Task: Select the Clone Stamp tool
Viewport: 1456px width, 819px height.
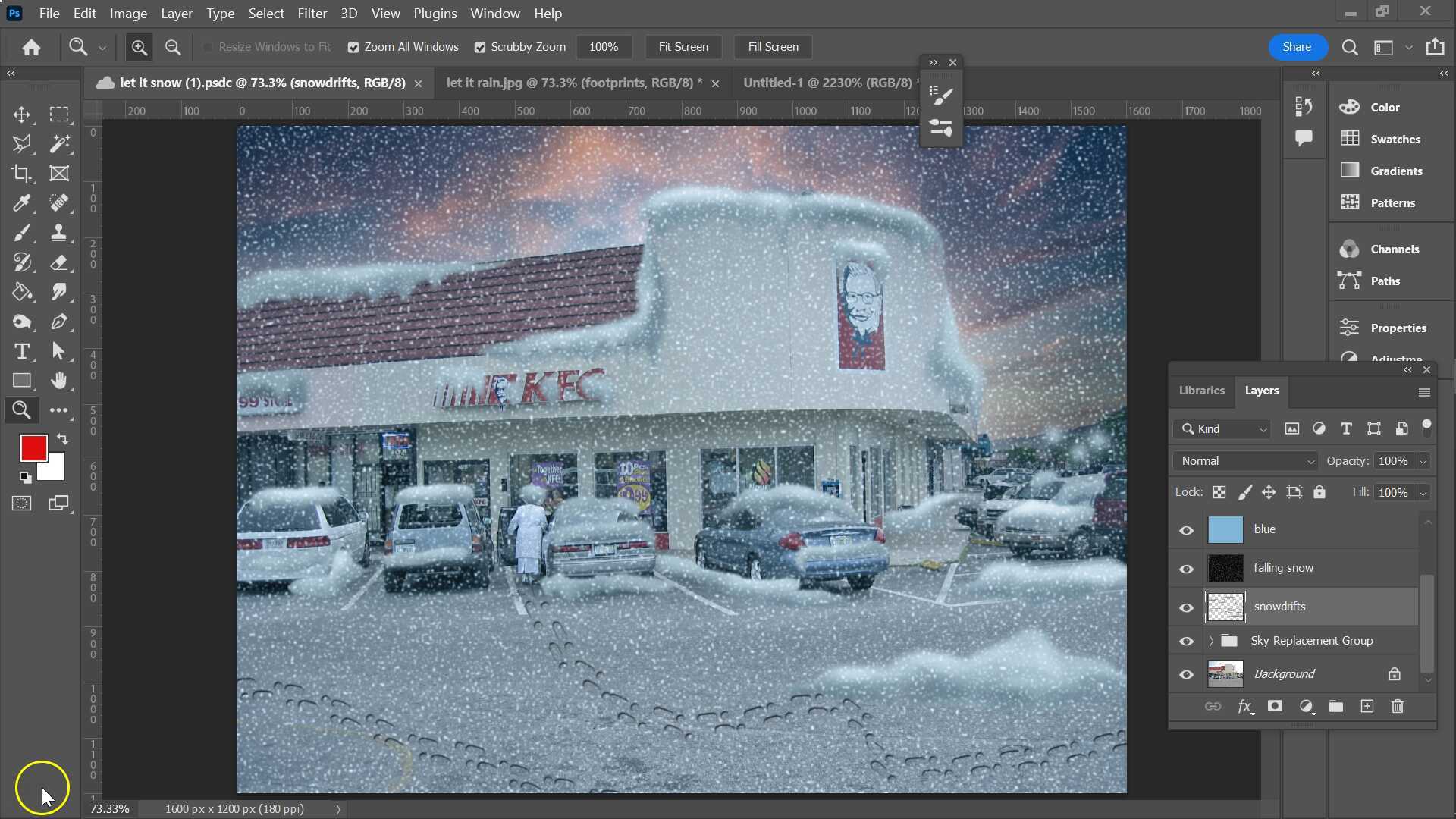Action: pos(59,233)
